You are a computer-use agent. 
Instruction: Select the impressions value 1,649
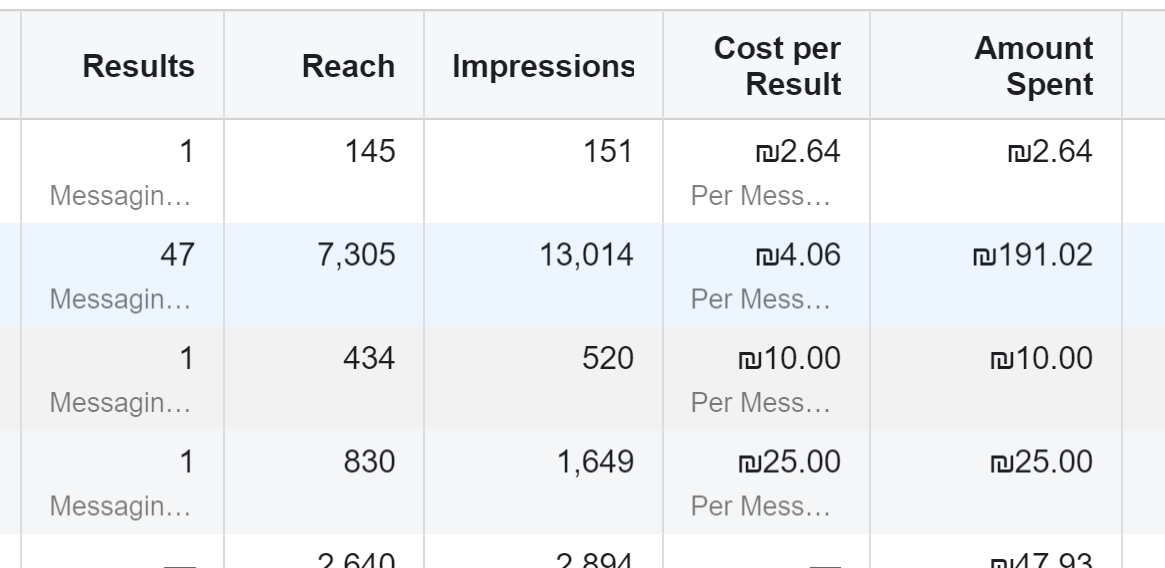click(595, 462)
